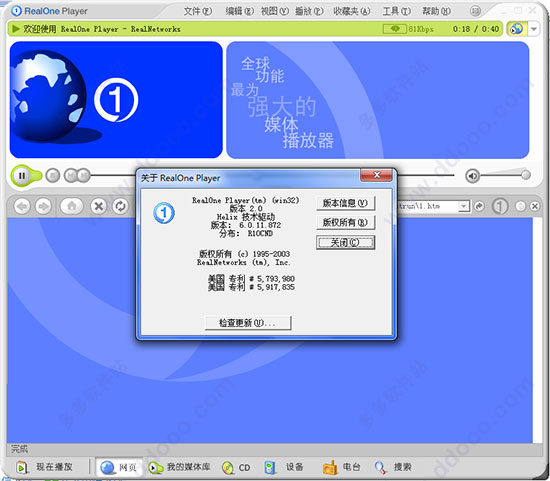Click the green play arrow in the clip title bar
The width and height of the screenshot is (550, 481).
(15, 29)
